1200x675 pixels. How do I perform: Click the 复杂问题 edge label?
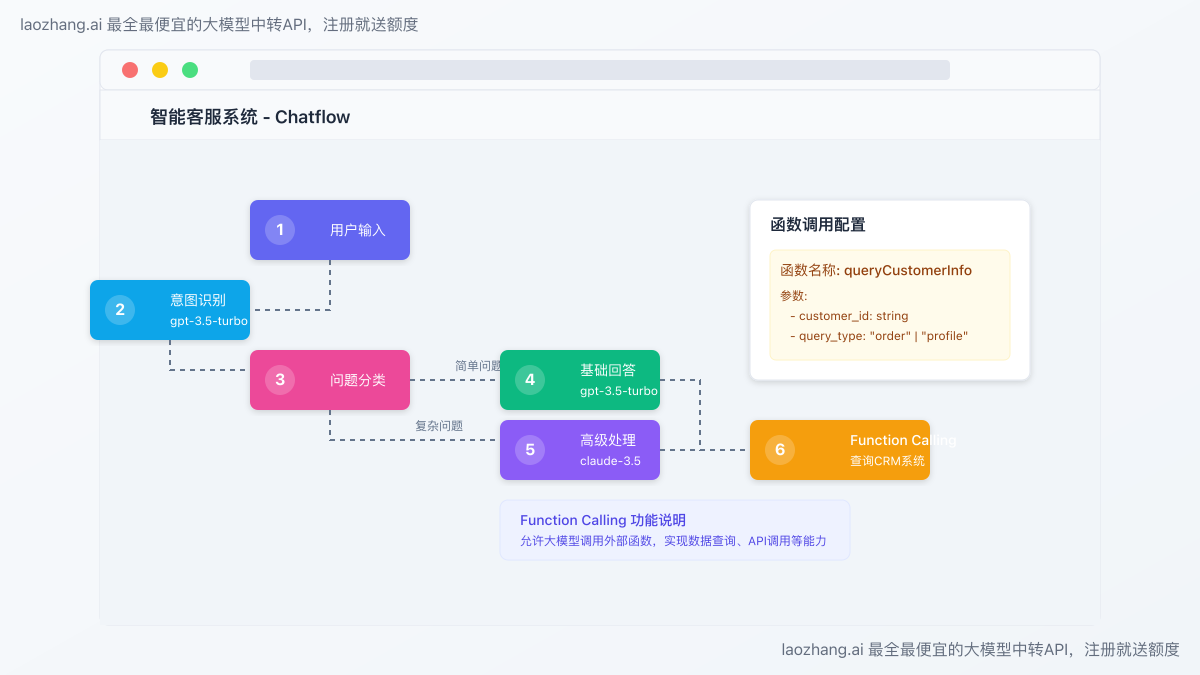click(439, 426)
